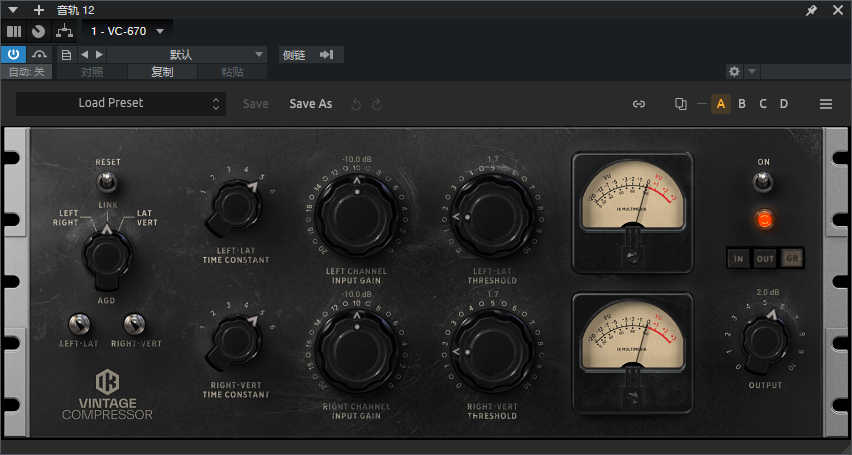
Task: Click the undo arrow icon
Action: coord(356,104)
